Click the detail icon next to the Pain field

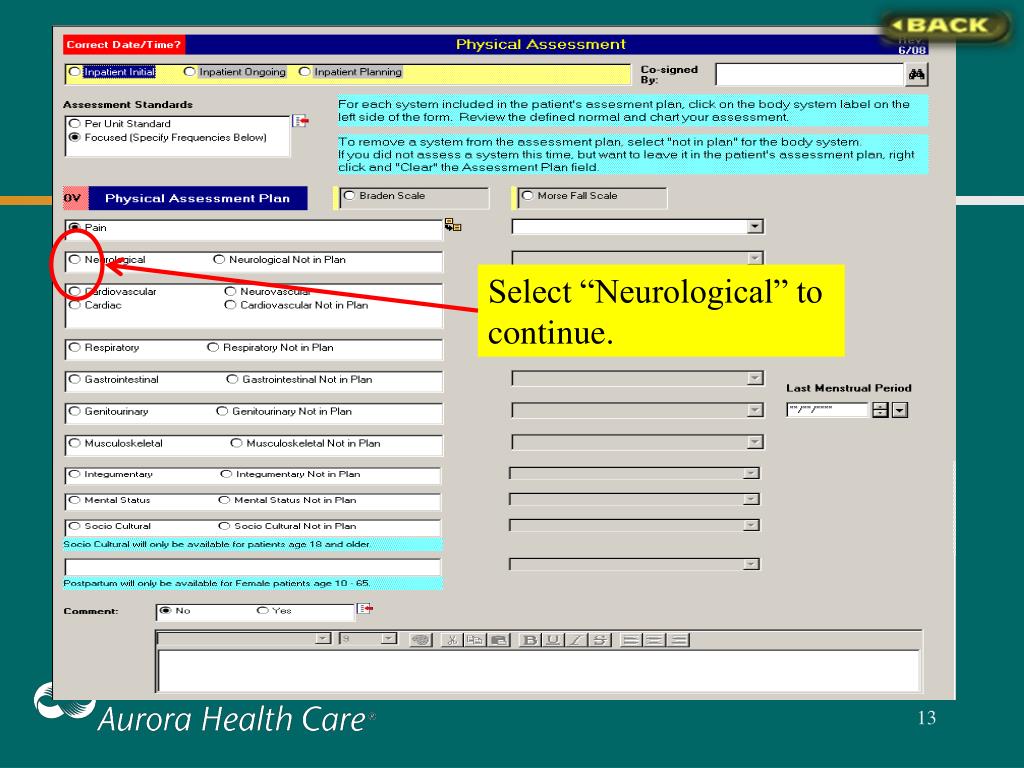point(453,225)
